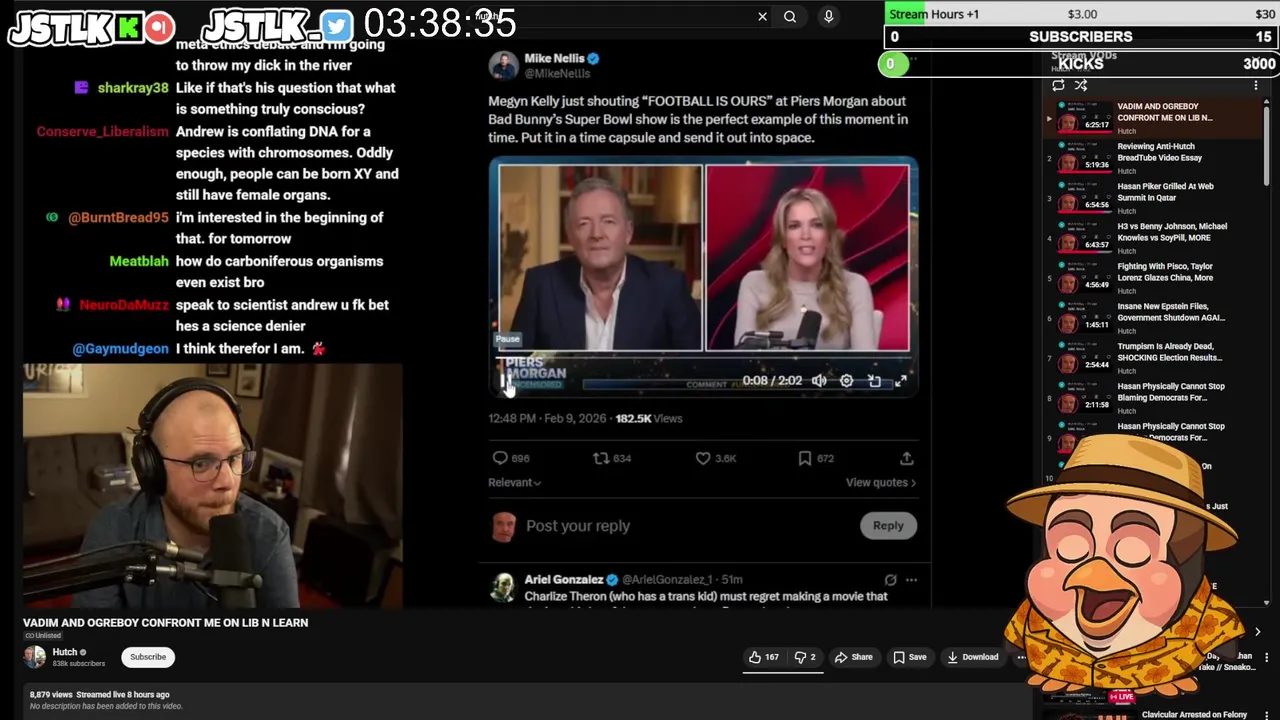
Task: Mute the tweet video volume icon
Action: point(819,381)
